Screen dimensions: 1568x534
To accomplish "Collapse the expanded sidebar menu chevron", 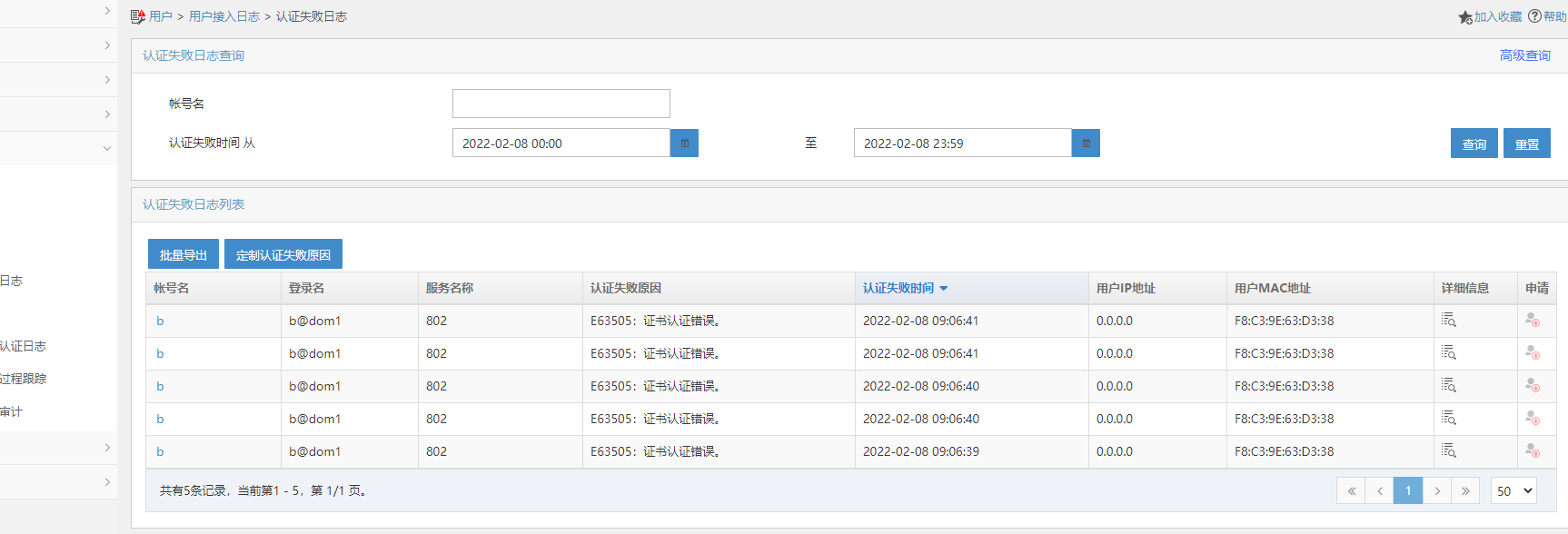I will pyautogui.click(x=107, y=148).
